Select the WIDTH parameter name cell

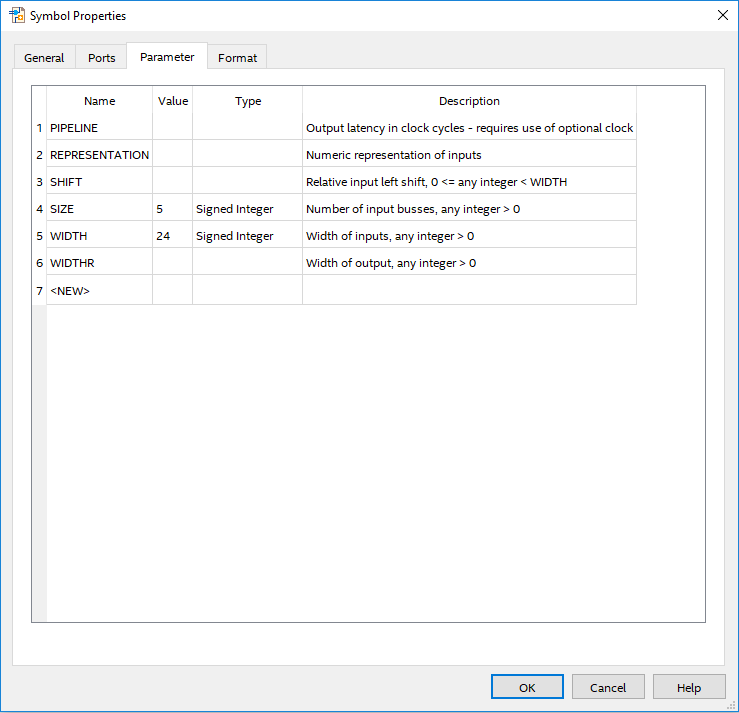99,236
